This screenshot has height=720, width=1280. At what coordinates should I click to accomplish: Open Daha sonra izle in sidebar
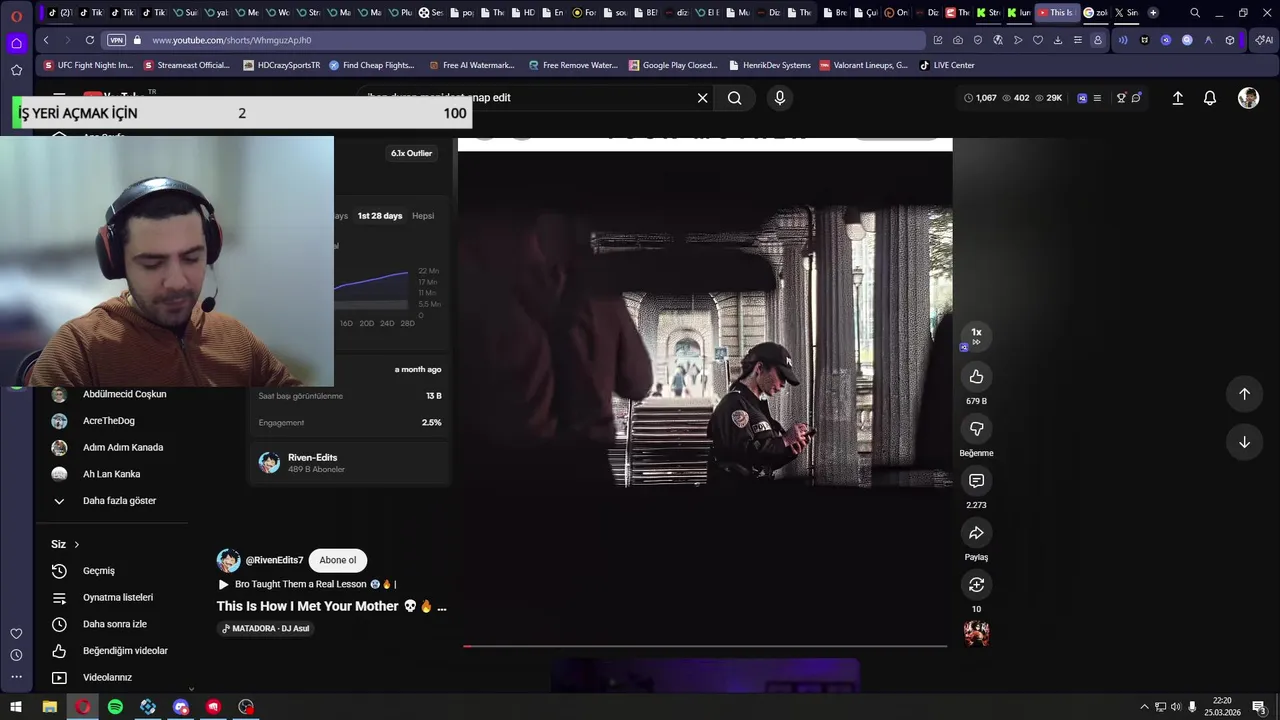point(114,624)
